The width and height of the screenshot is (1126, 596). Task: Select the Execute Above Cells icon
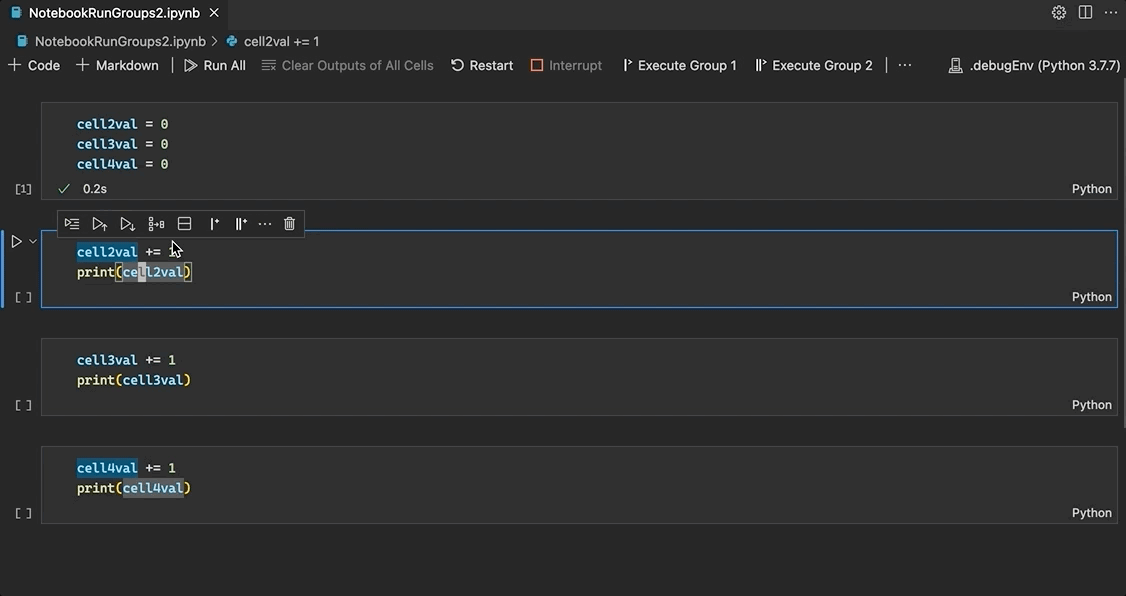point(99,223)
